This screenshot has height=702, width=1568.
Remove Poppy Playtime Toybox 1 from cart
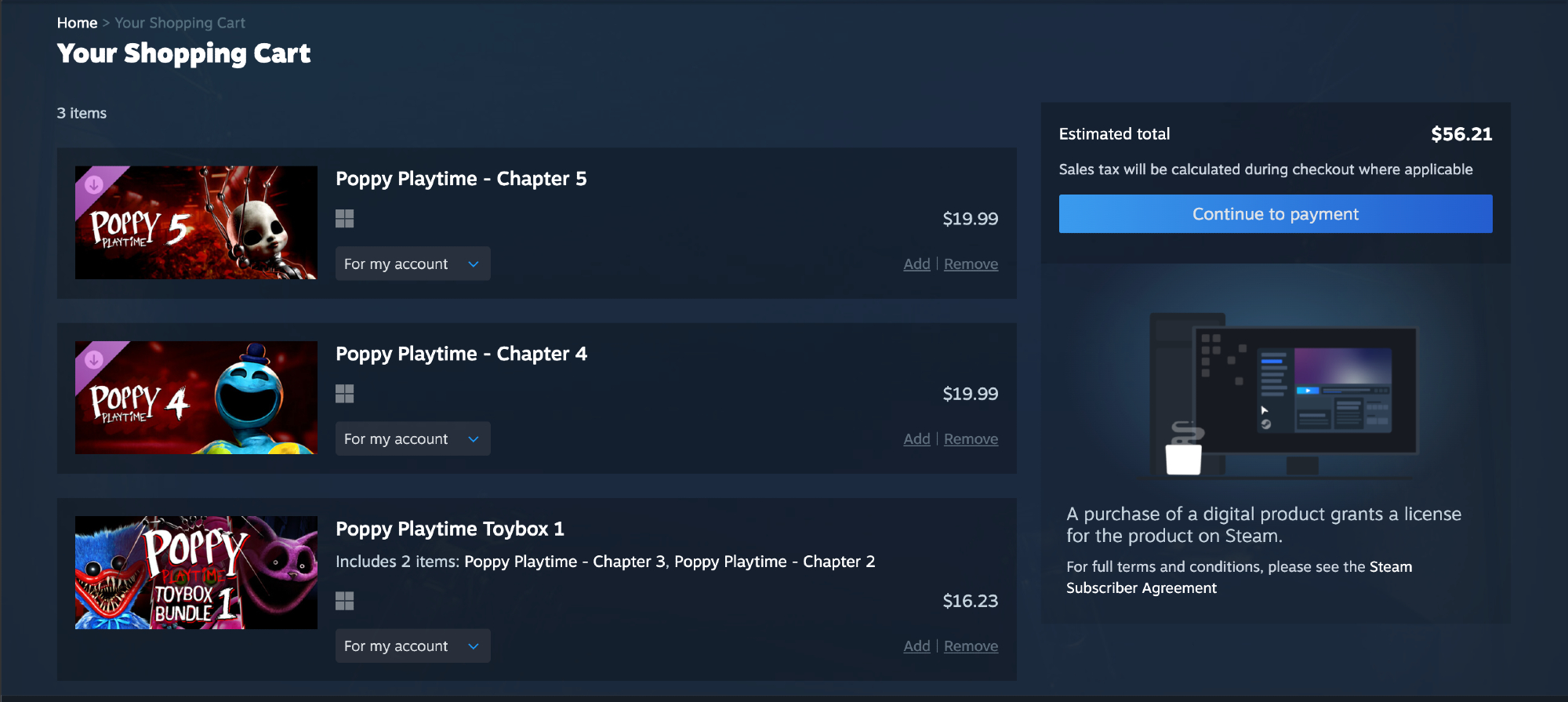(x=971, y=646)
